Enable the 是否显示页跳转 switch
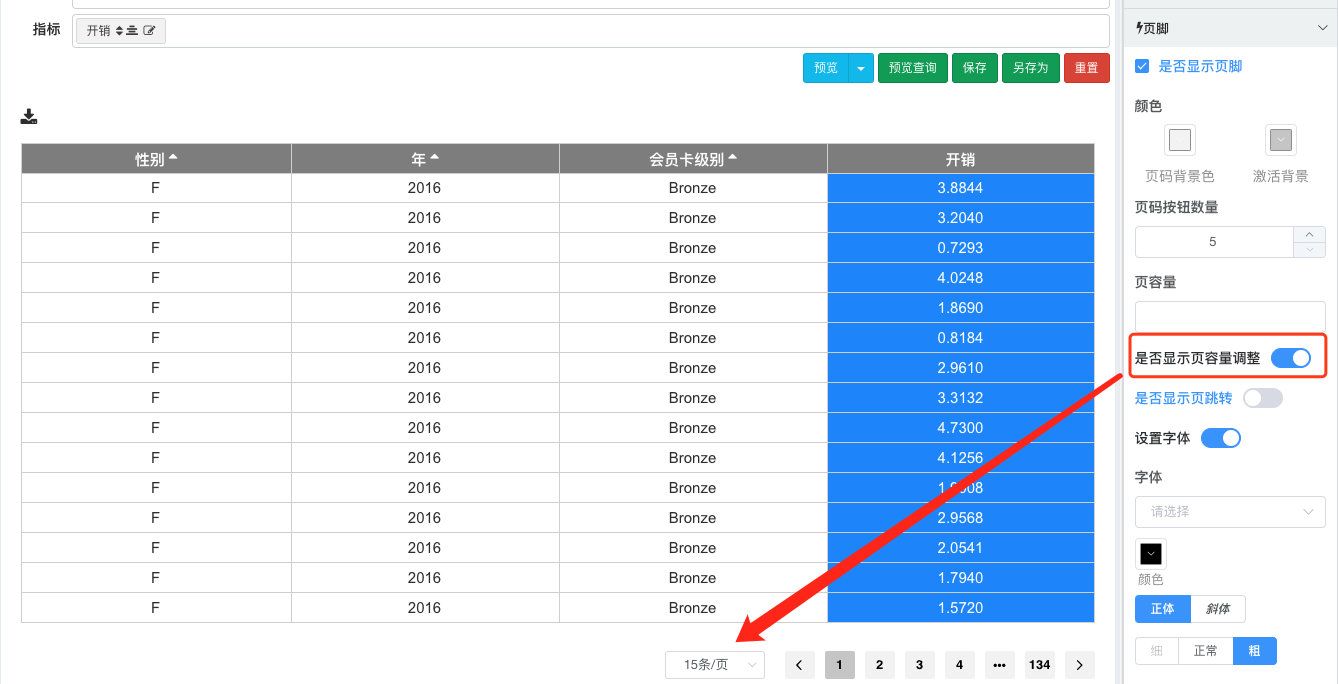 1262,398
